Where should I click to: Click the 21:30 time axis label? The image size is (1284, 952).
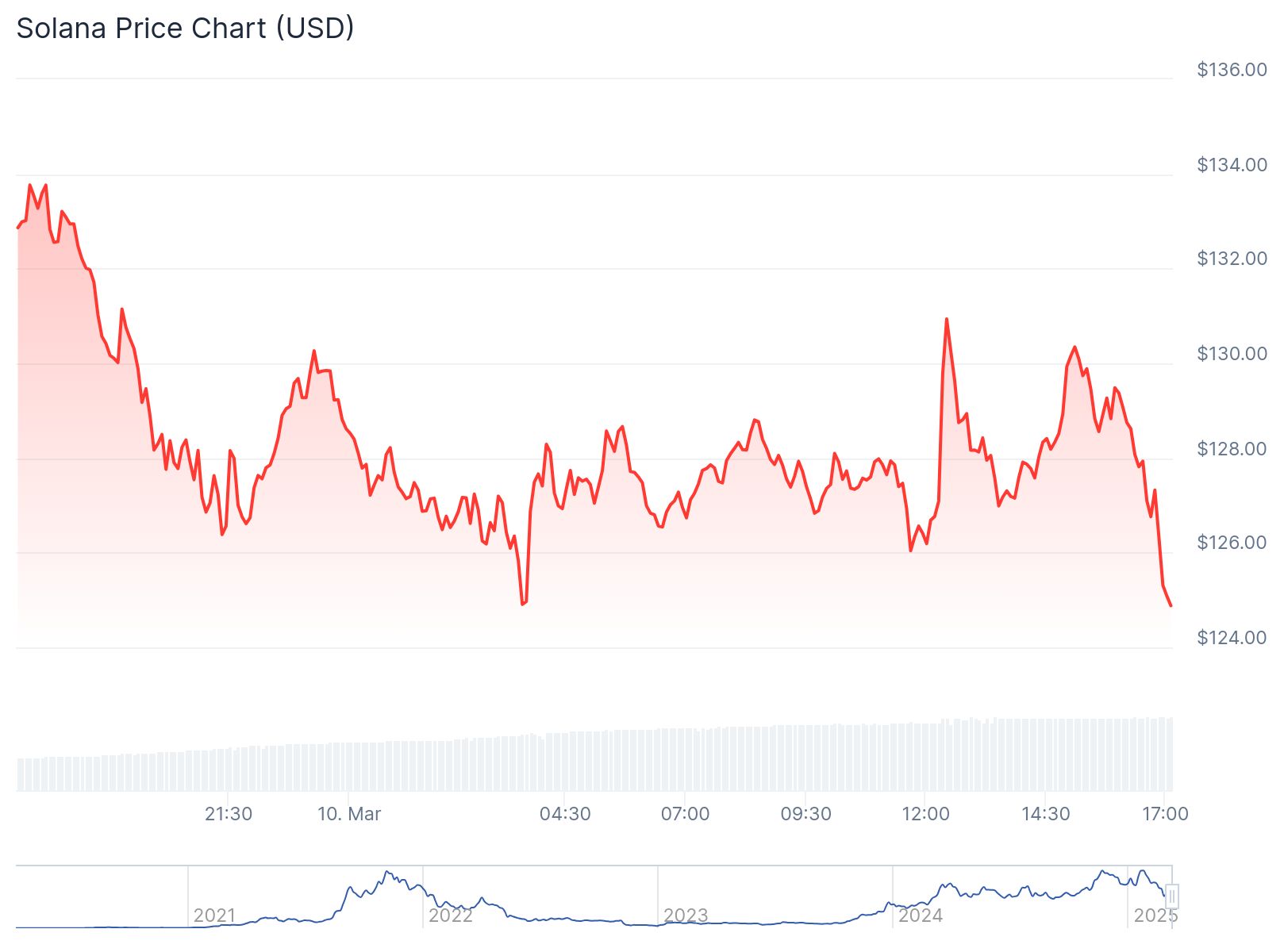[229, 814]
